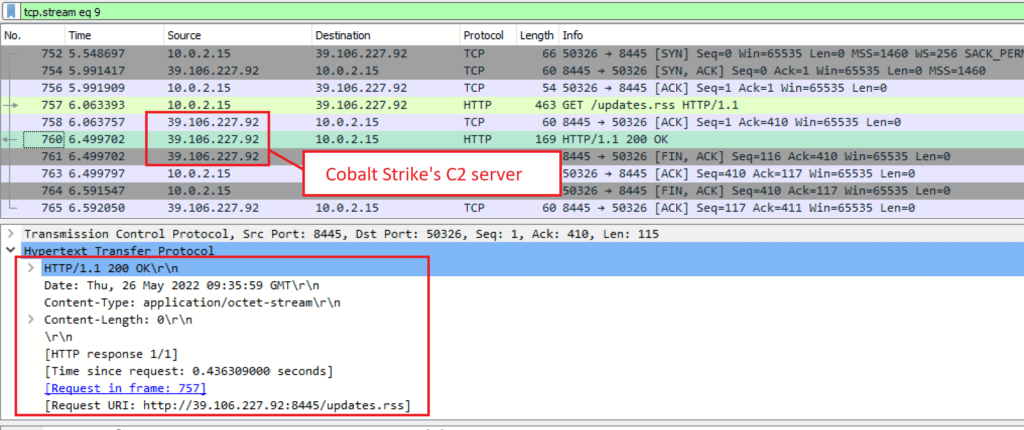Click source 39.106.227.92 in packet 765

click(213, 208)
